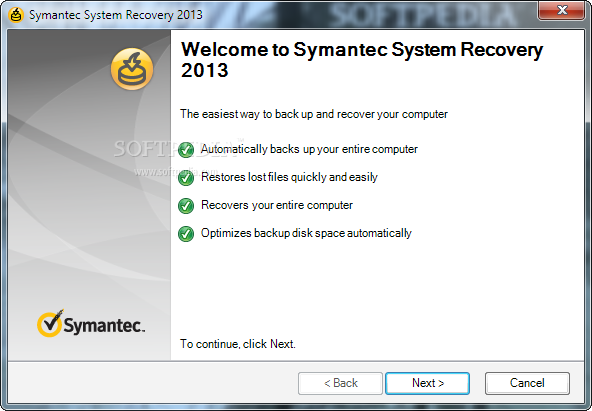This screenshot has width=592, height=411.
Task: Click green check beside Restores lost files
Action: pos(186,178)
